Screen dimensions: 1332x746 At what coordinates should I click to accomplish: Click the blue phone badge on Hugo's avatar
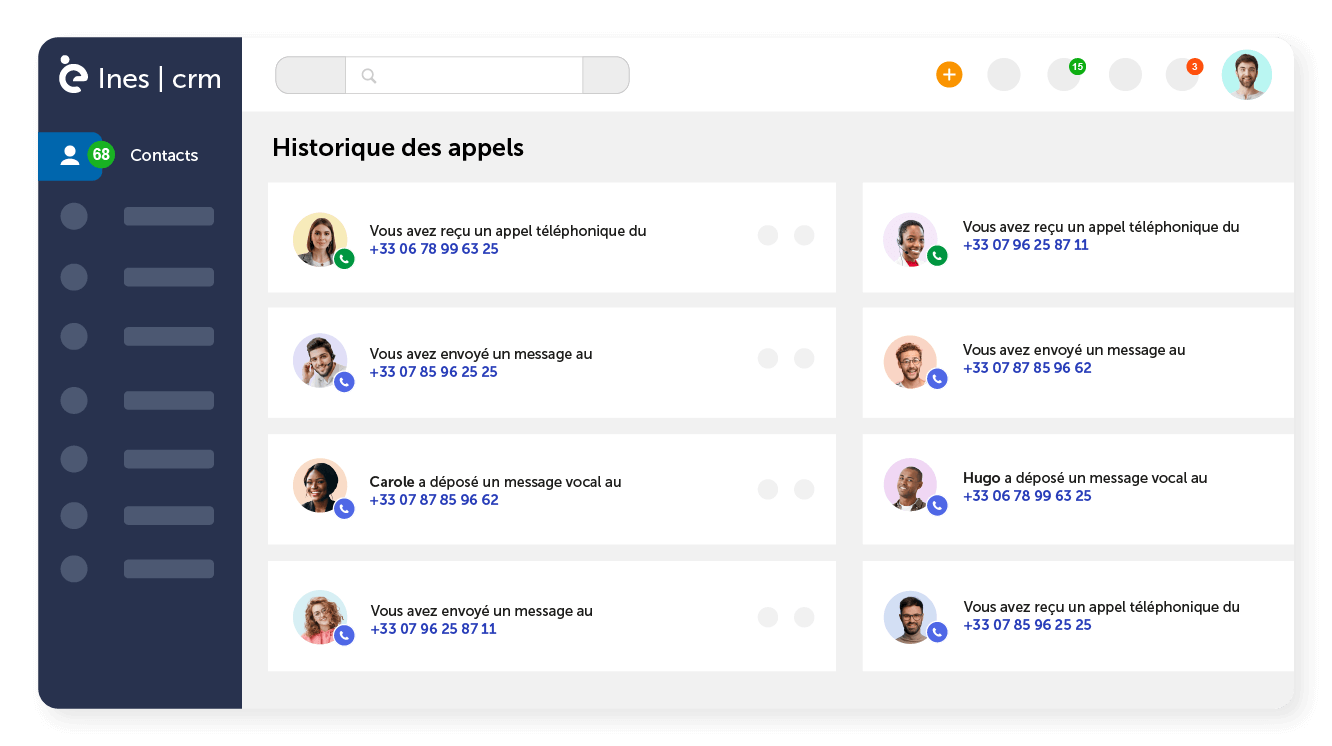[x=937, y=505]
